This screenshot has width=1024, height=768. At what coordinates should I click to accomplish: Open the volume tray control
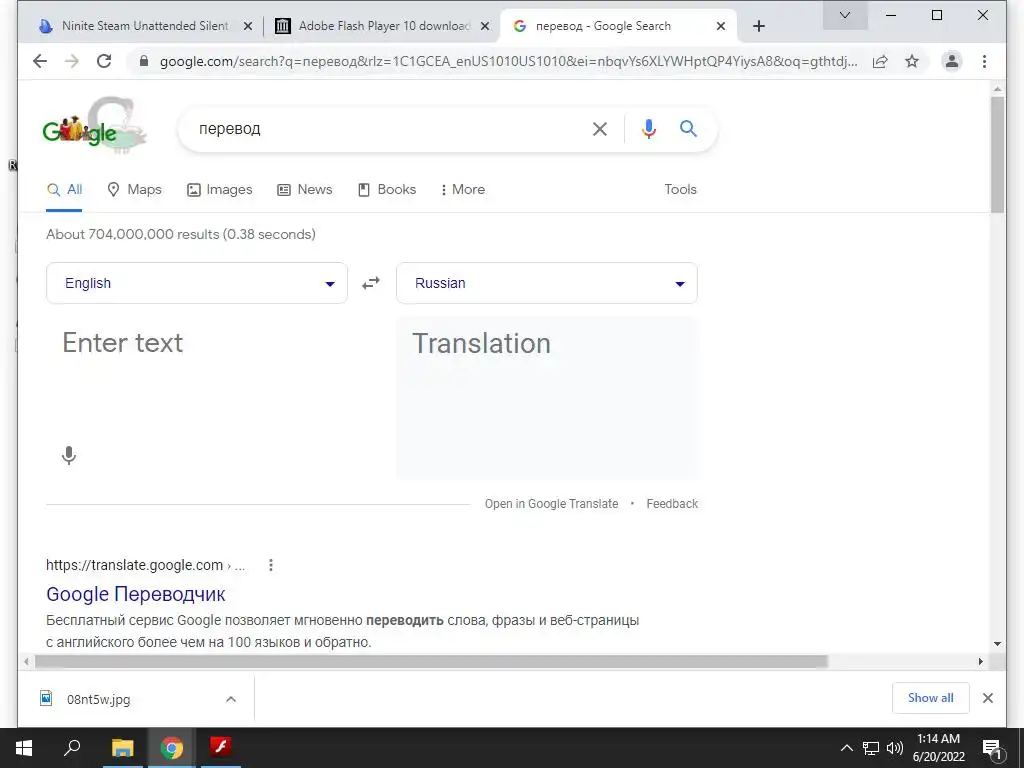(895, 748)
